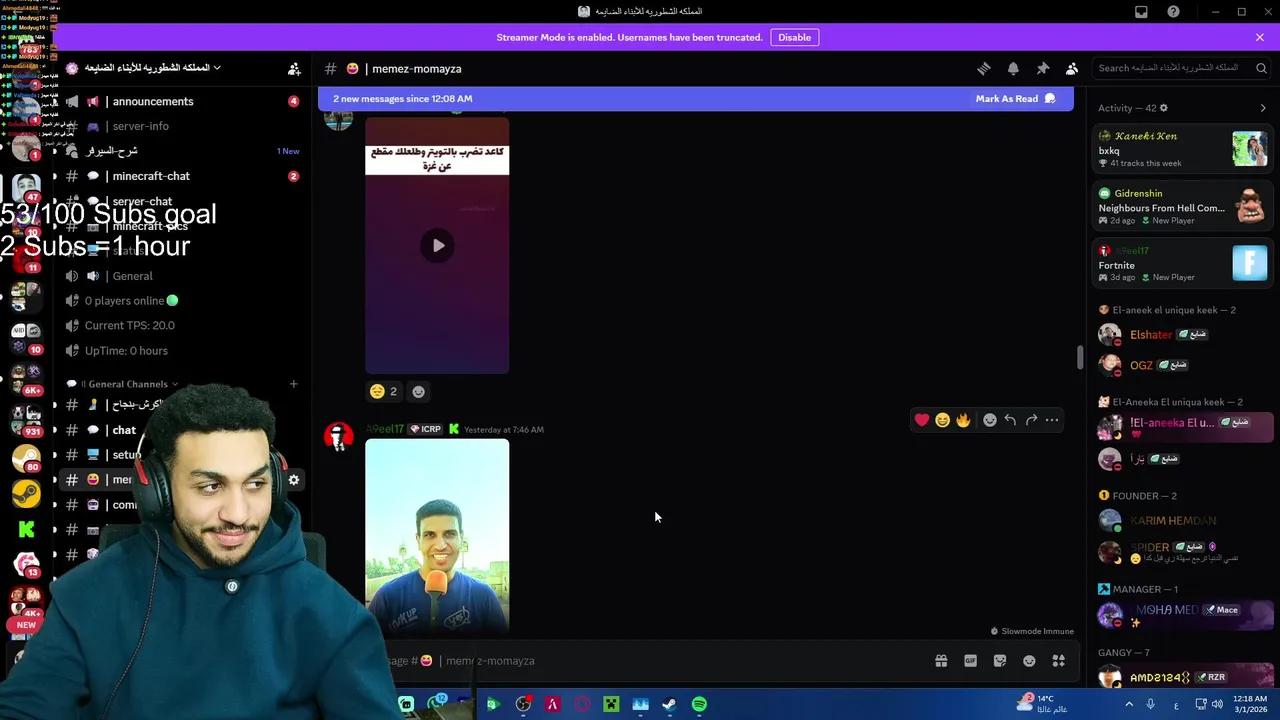Expand the Activity panel arrow
1280x720 pixels.
(1262, 108)
